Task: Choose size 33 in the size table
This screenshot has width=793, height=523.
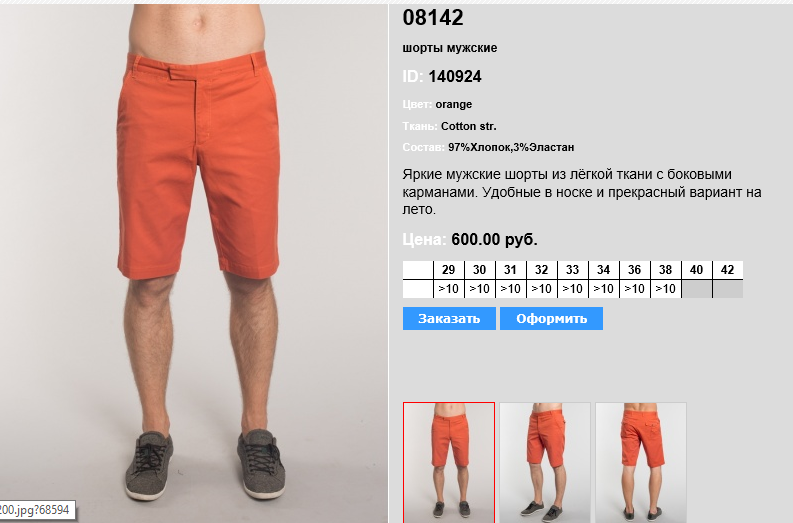Action: pos(572,270)
